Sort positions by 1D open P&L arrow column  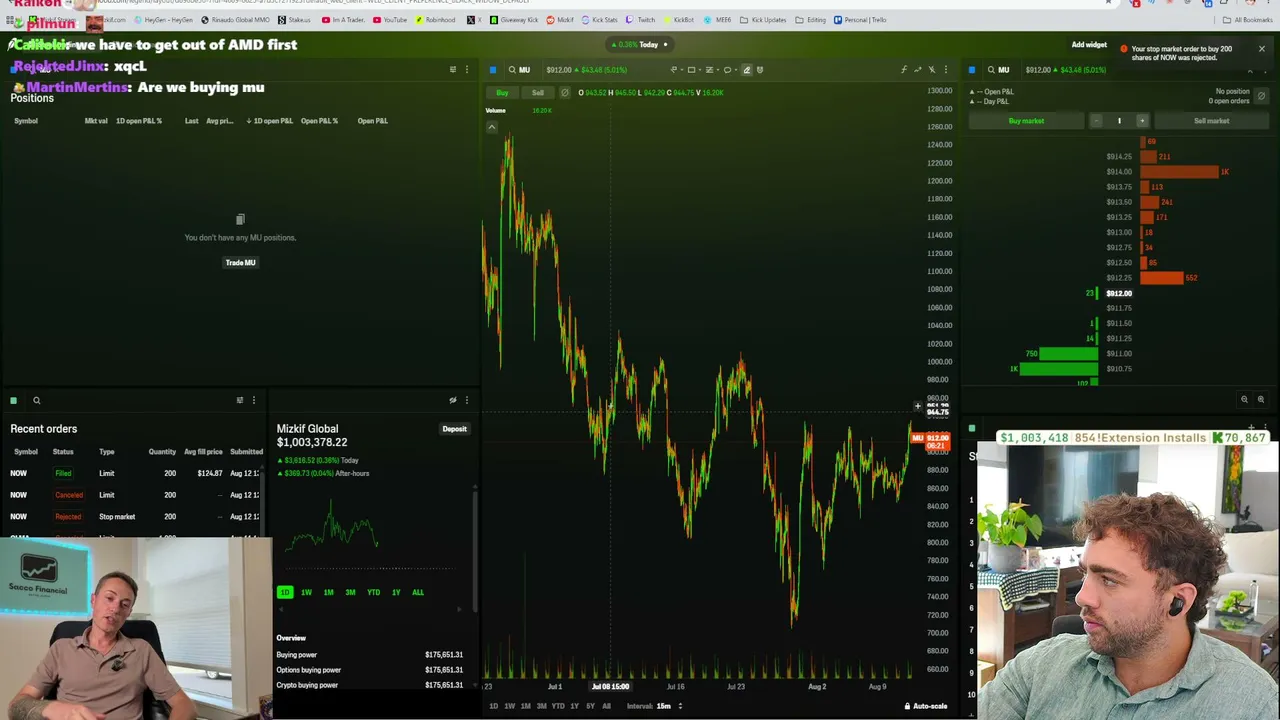[269, 121]
